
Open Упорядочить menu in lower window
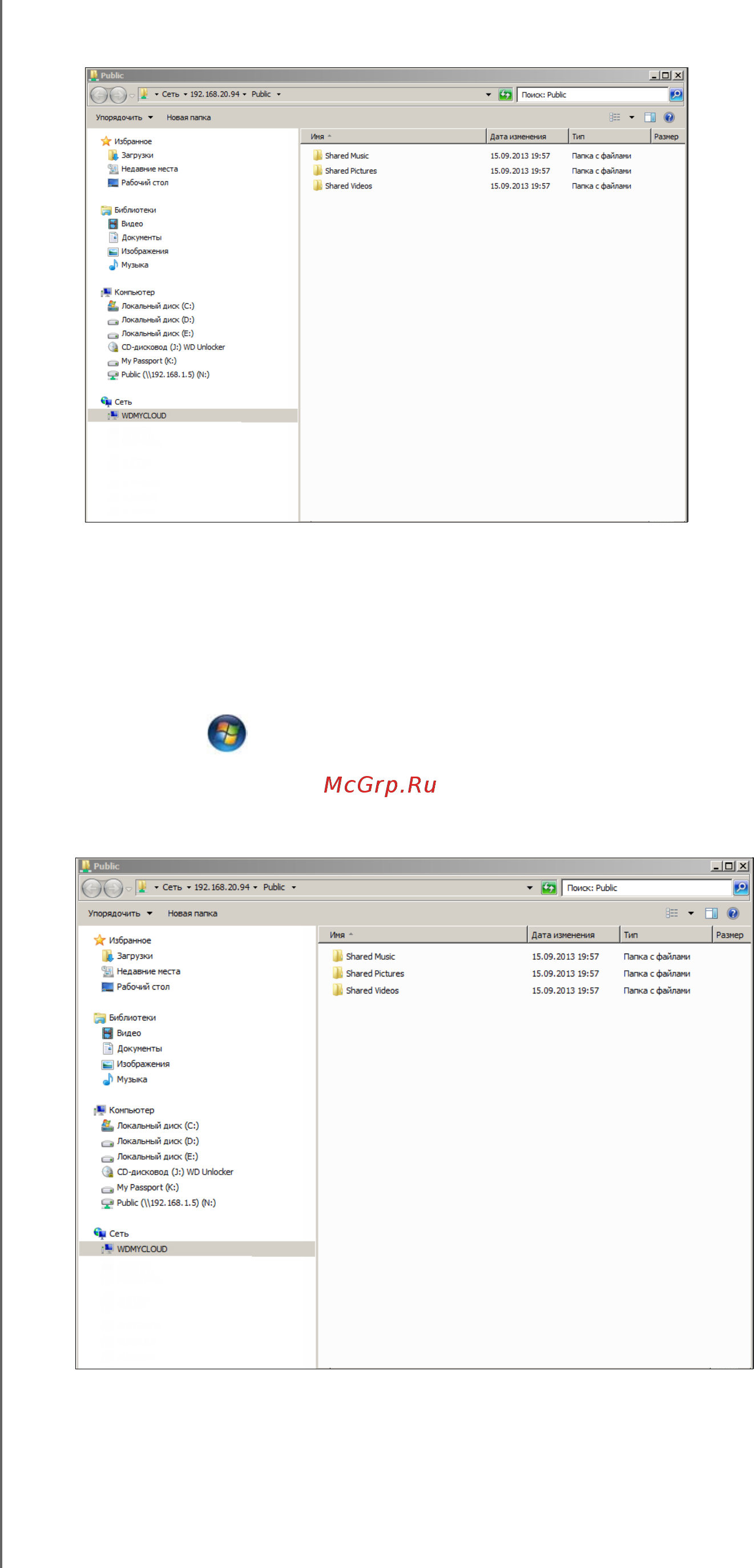click(120, 913)
